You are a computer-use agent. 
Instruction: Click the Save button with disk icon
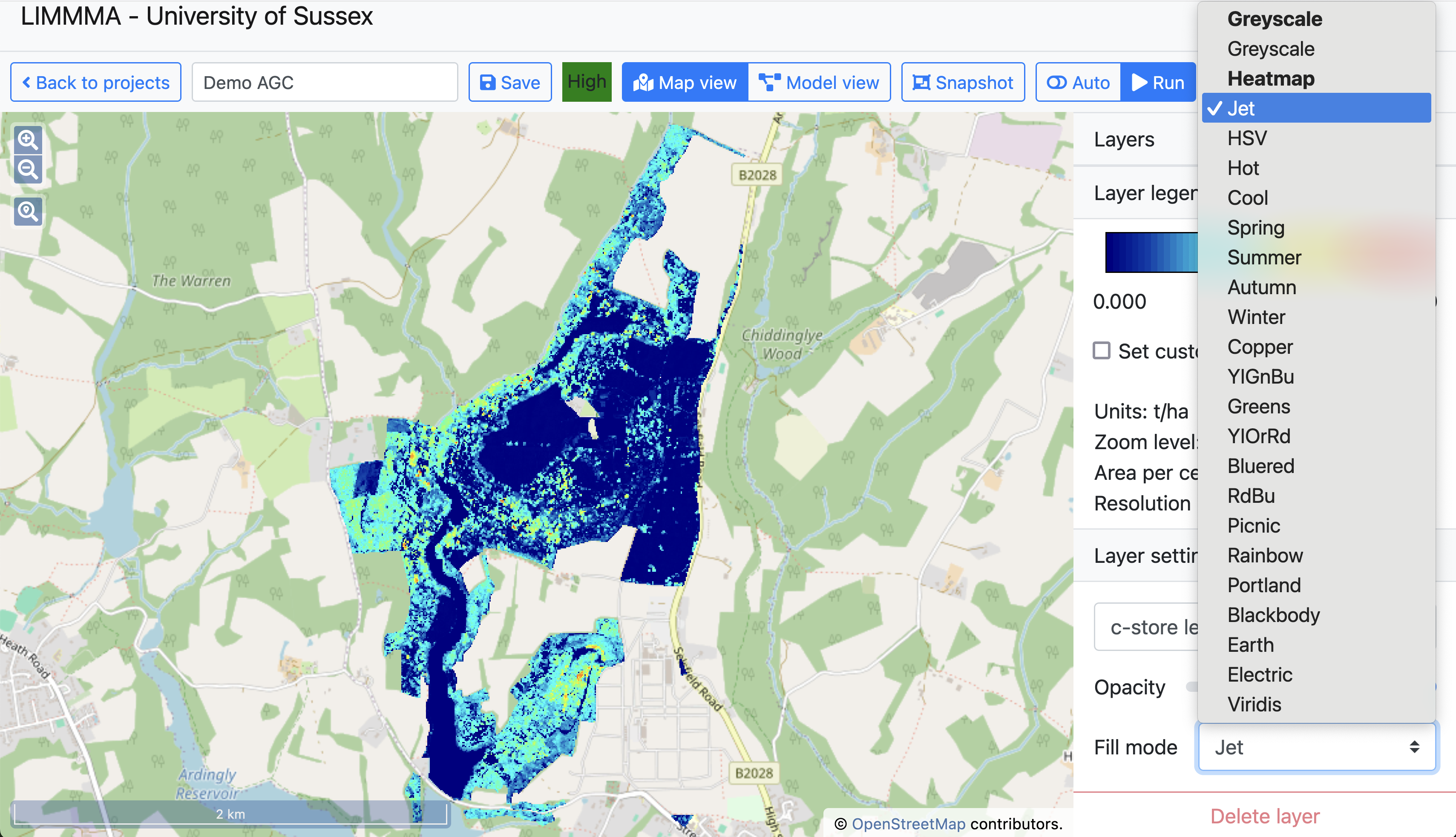coord(509,83)
